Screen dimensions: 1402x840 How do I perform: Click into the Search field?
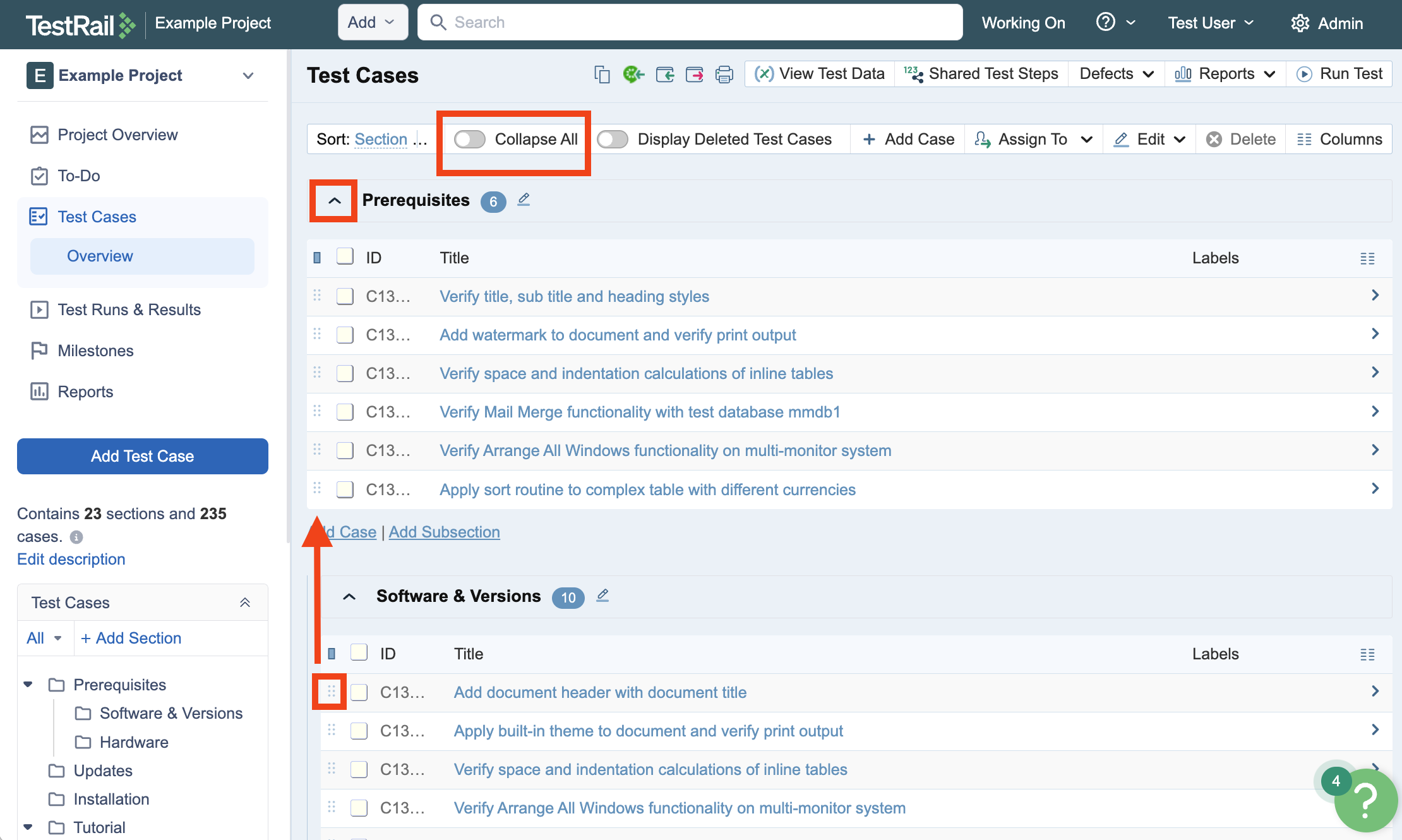[695, 23]
